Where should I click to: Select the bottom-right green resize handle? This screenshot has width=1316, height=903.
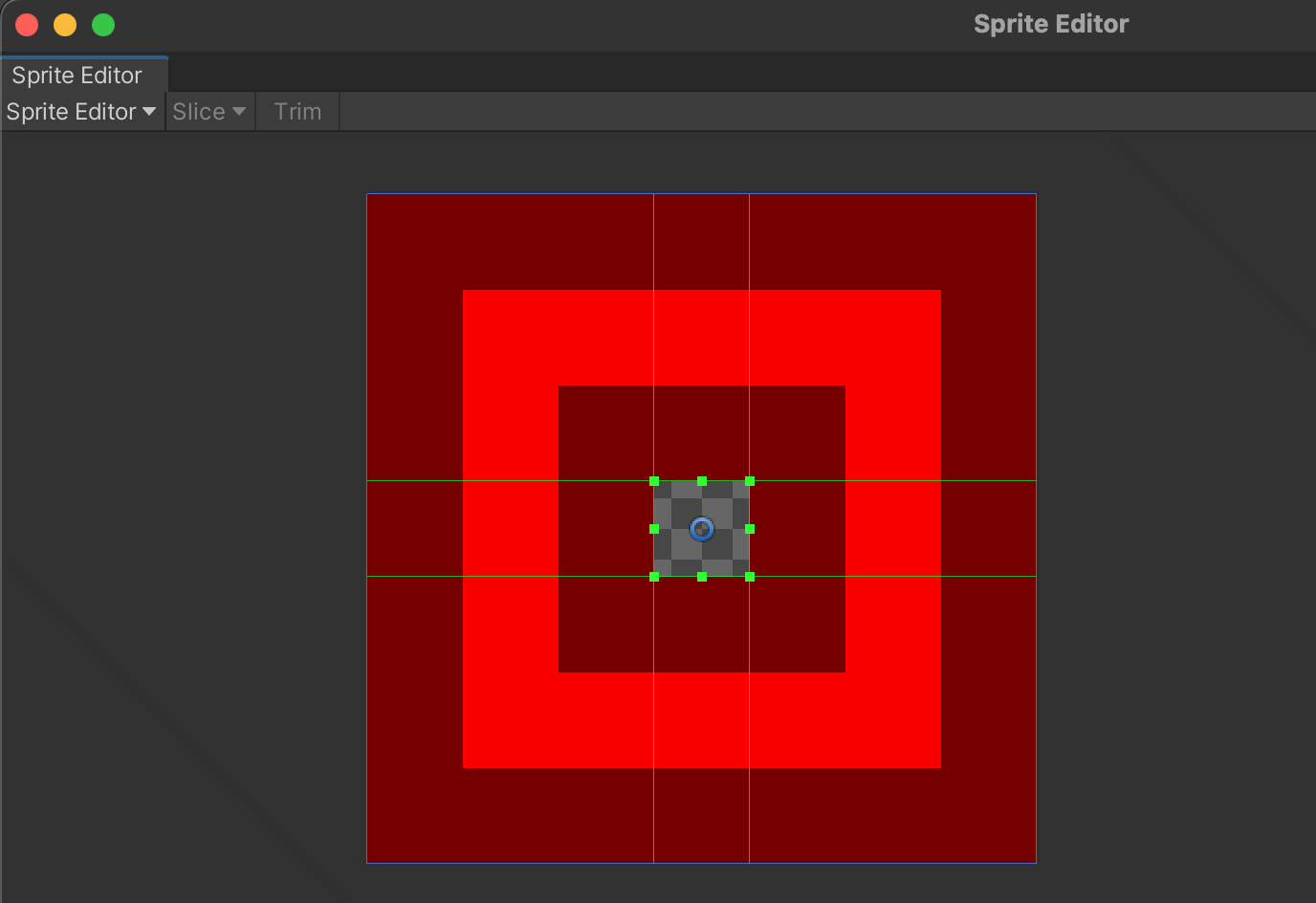tap(750, 577)
